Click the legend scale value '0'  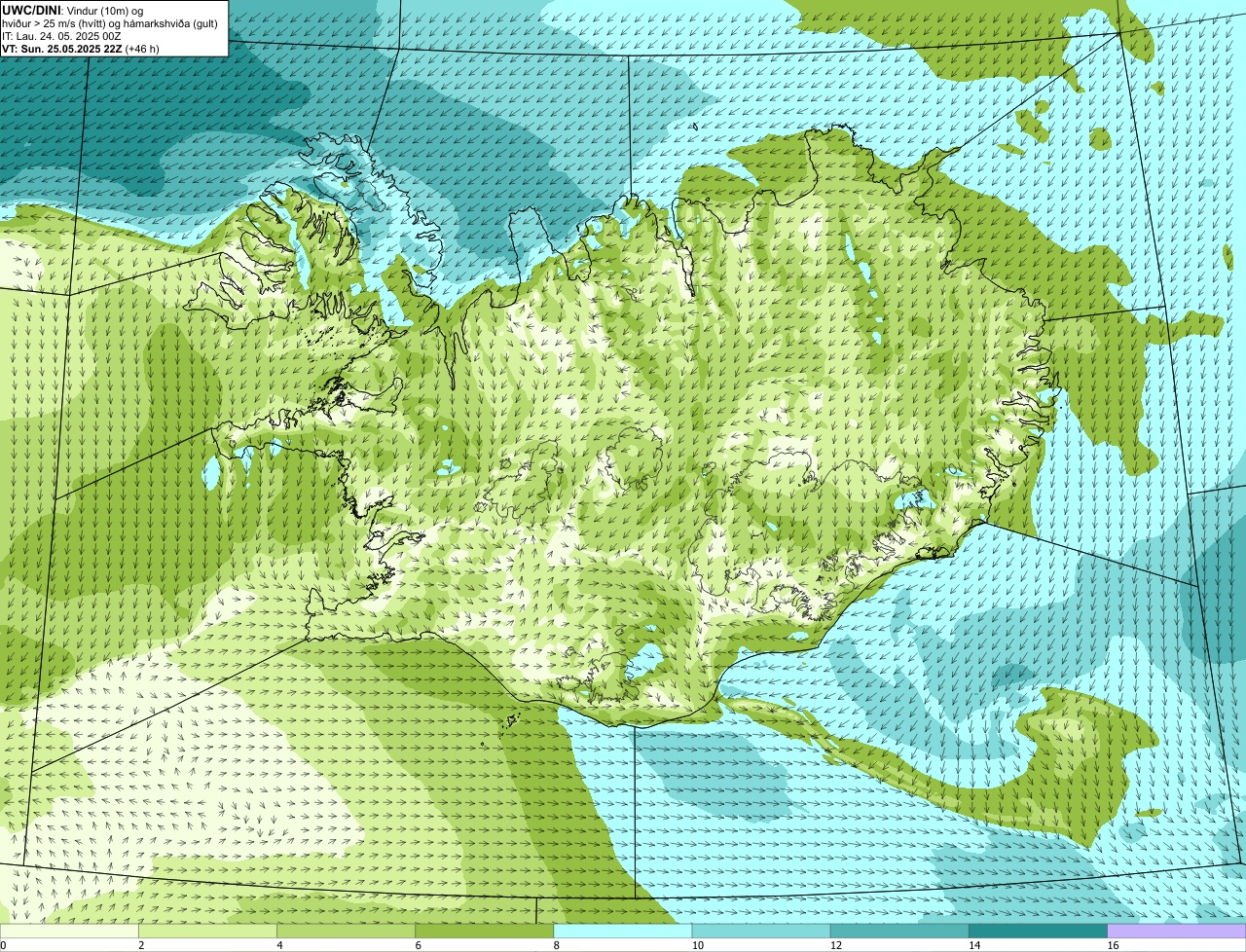coord(3,945)
